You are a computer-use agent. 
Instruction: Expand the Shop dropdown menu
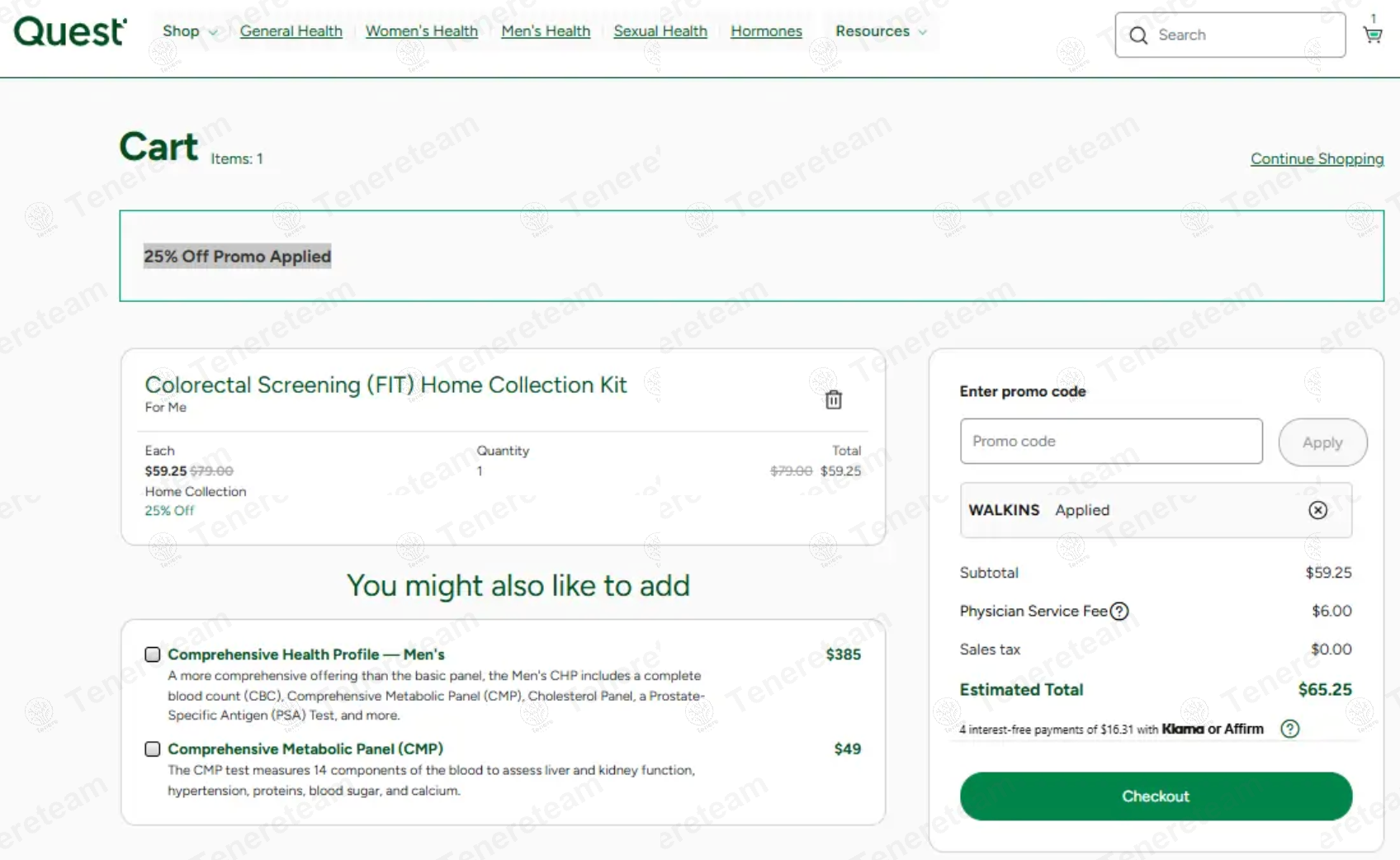coord(190,31)
